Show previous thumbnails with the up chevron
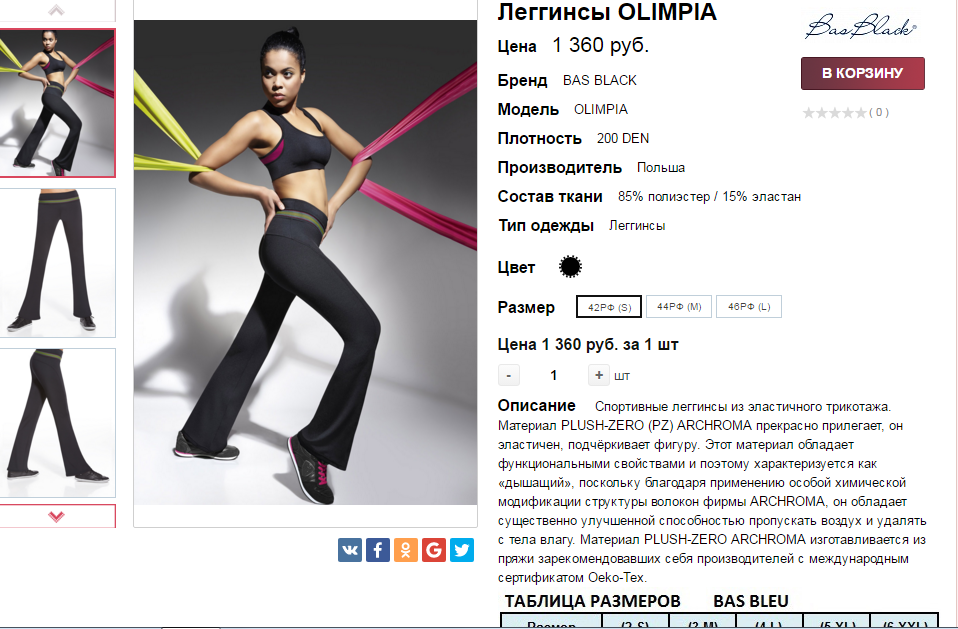958x629 pixels. pyautogui.click(x=56, y=10)
